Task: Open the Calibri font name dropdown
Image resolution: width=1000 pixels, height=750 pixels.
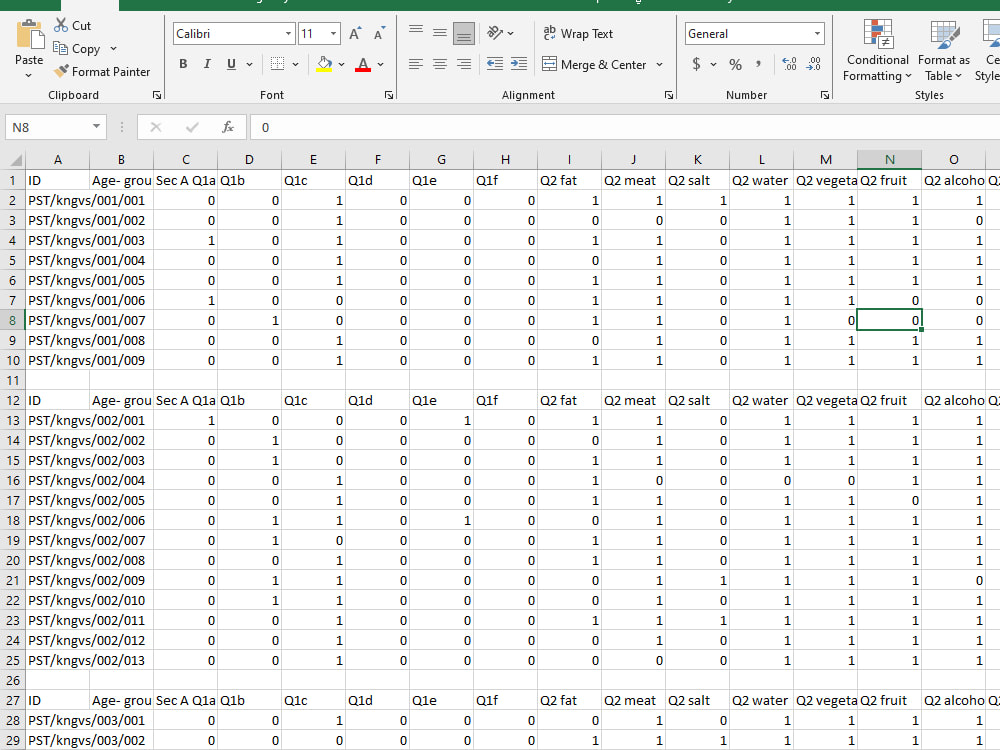Action: click(x=288, y=34)
